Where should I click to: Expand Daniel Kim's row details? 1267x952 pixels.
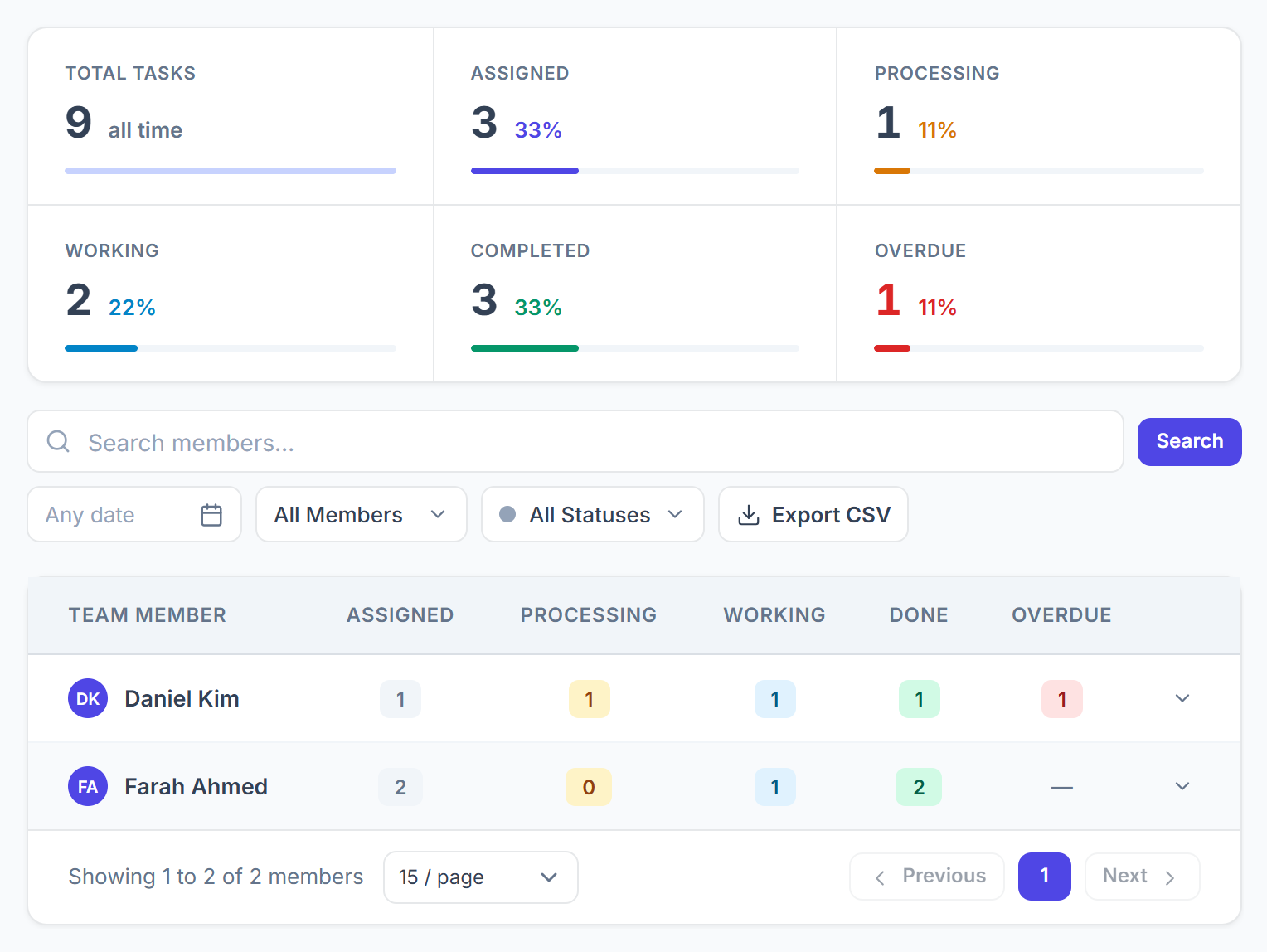(1182, 698)
